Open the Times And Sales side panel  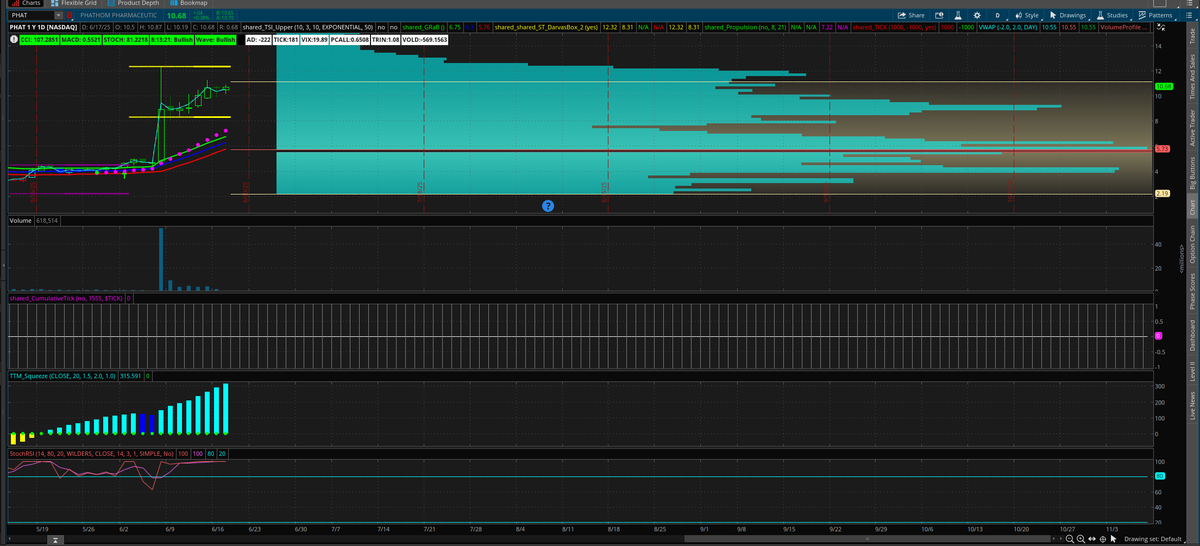click(1192, 77)
